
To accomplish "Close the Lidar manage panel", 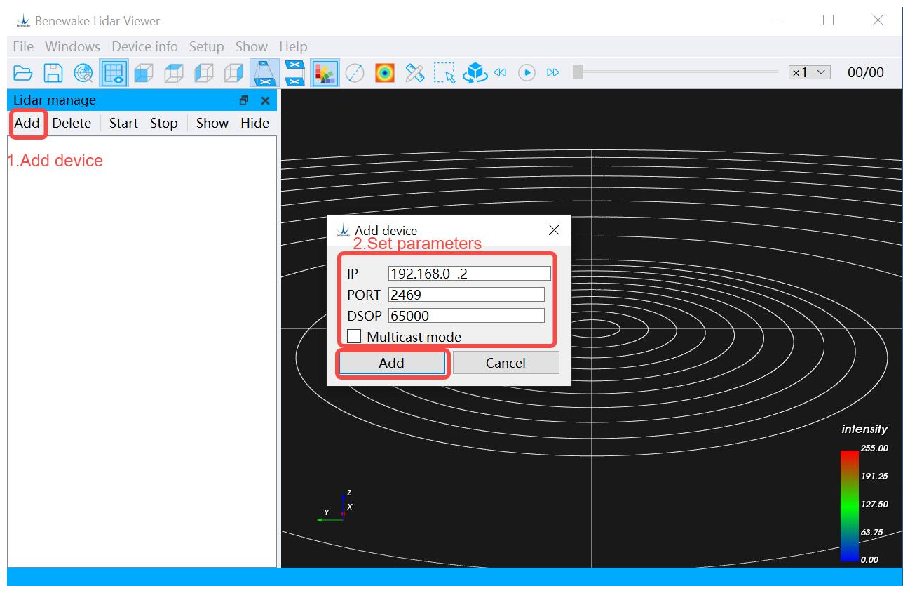I will [265, 100].
